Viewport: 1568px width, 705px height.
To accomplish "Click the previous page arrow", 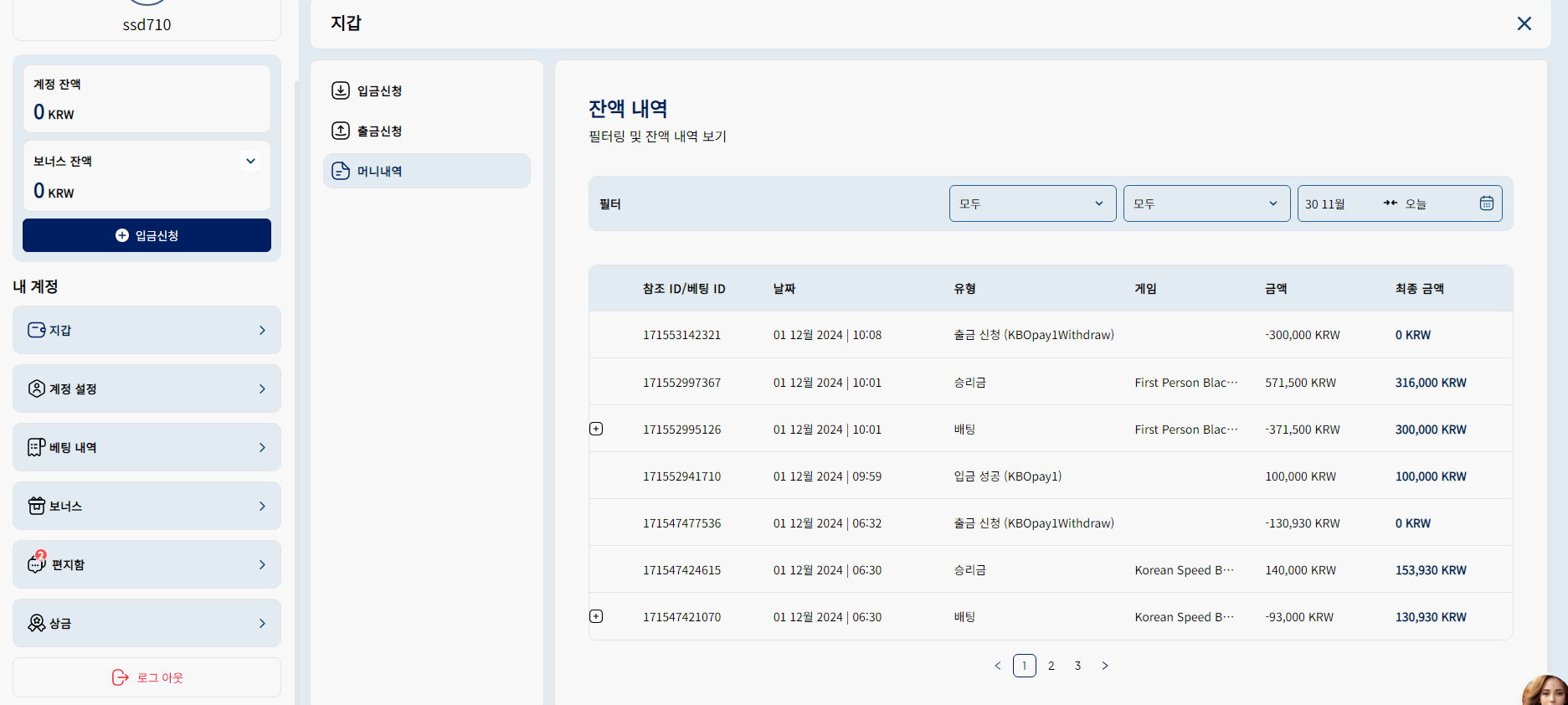I will (998, 666).
